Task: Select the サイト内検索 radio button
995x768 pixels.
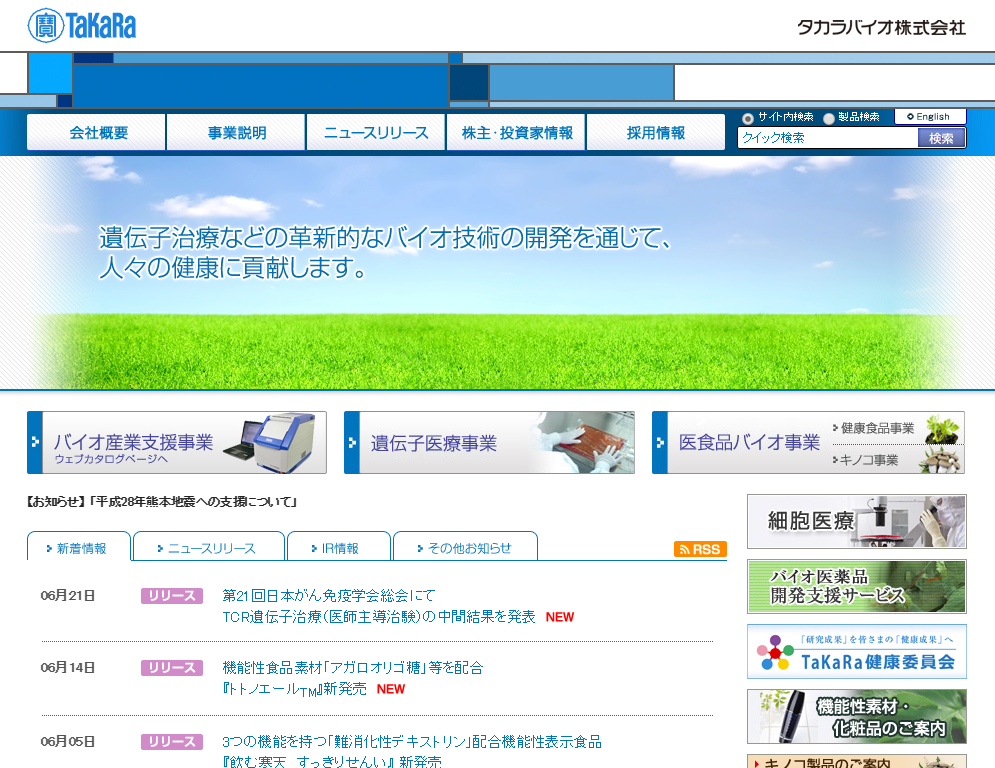Action: 748,118
